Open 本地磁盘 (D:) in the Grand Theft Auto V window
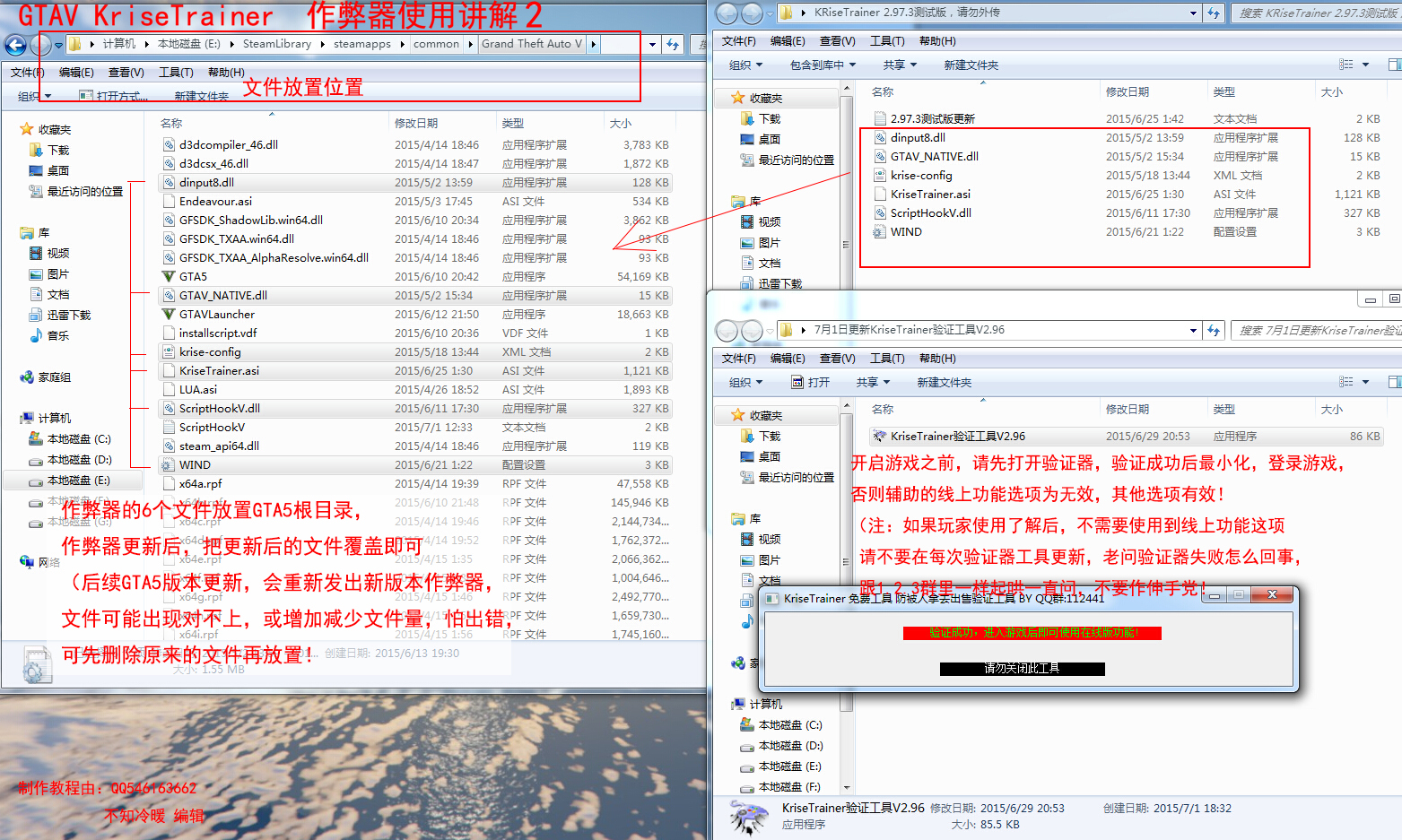The width and height of the screenshot is (1402, 840). pyautogui.click(x=79, y=459)
